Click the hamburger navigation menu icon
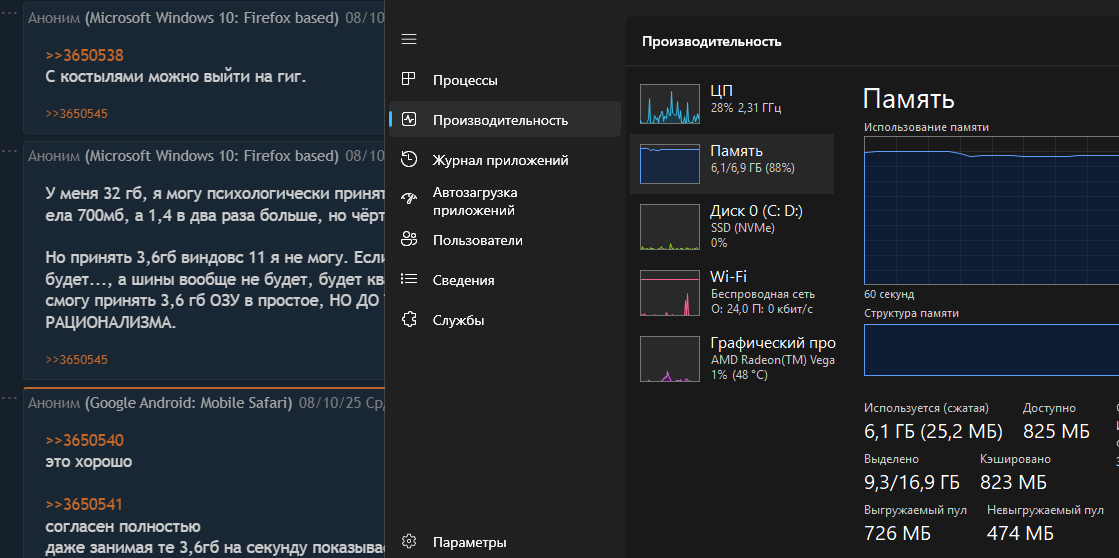The height and width of the screenshot is (558, 1119). (x=408, y=39)
